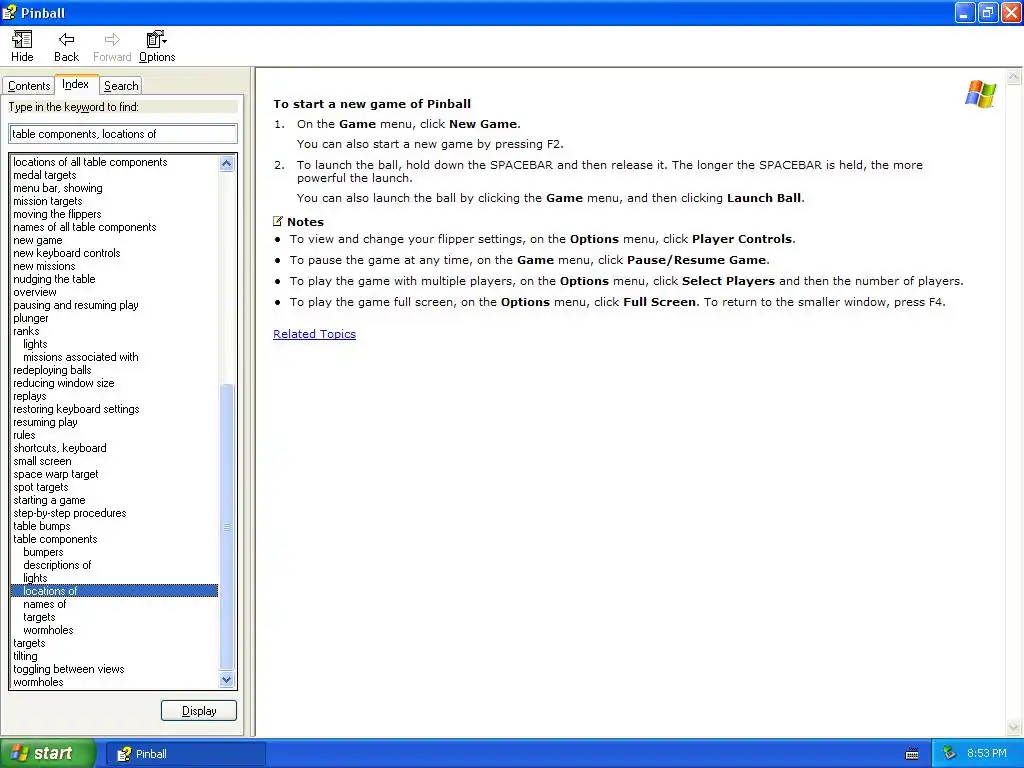Viewport: 1024px width, 768px height.
Task: Switch to the Contents tab
Action: [x=29, y=86]
